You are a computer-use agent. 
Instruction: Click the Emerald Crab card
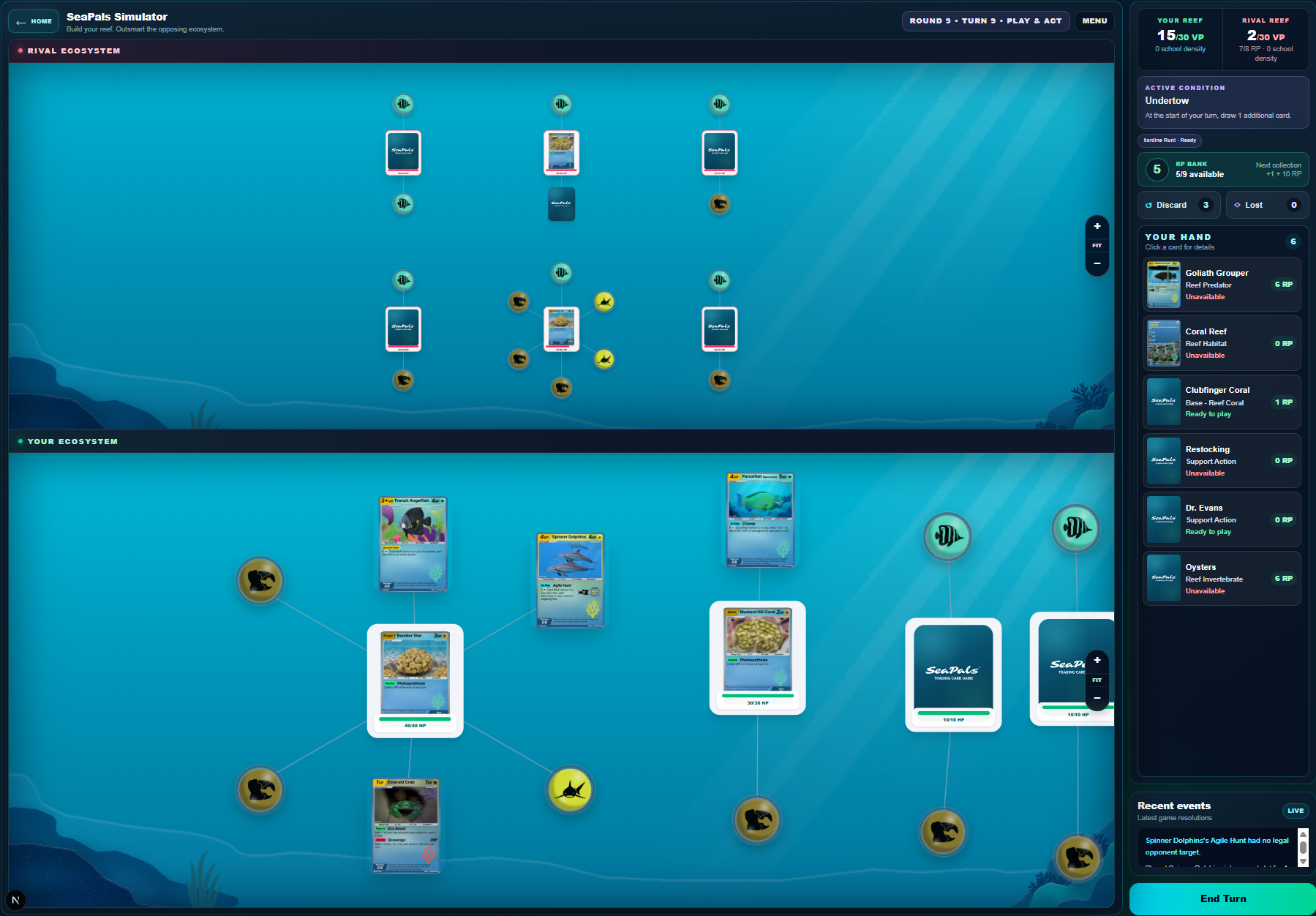coord(406,825)
